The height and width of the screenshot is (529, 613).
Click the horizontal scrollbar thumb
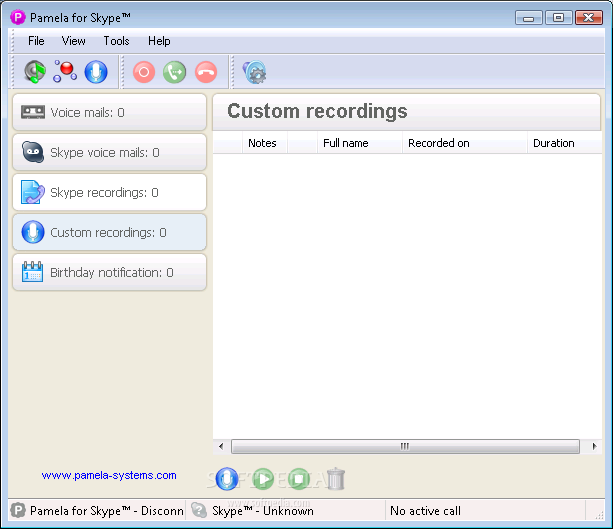point(405,446)
